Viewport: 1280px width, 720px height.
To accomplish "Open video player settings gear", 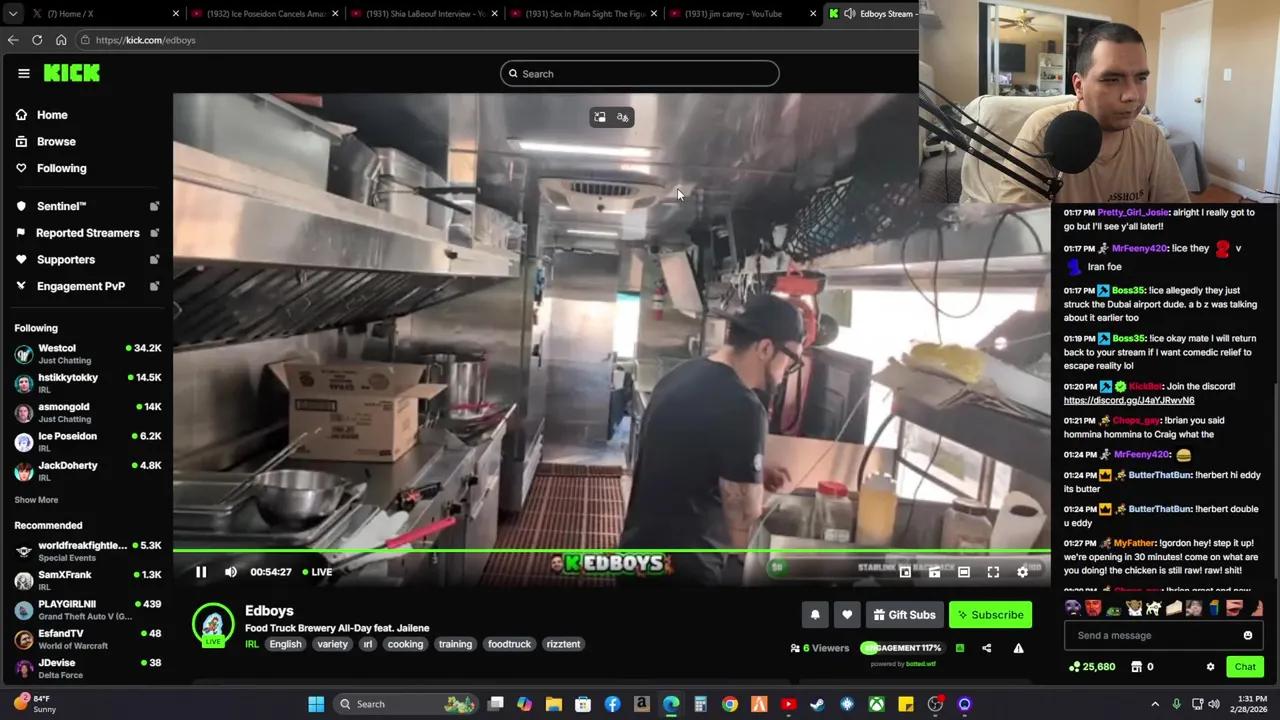I will pos(1022,572).
